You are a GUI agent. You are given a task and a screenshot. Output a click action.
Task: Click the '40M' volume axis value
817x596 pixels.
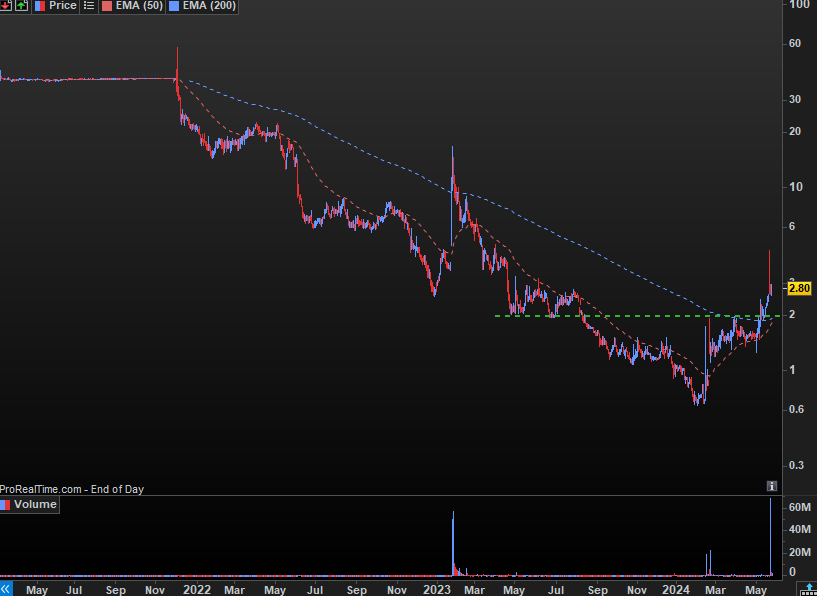799,529
